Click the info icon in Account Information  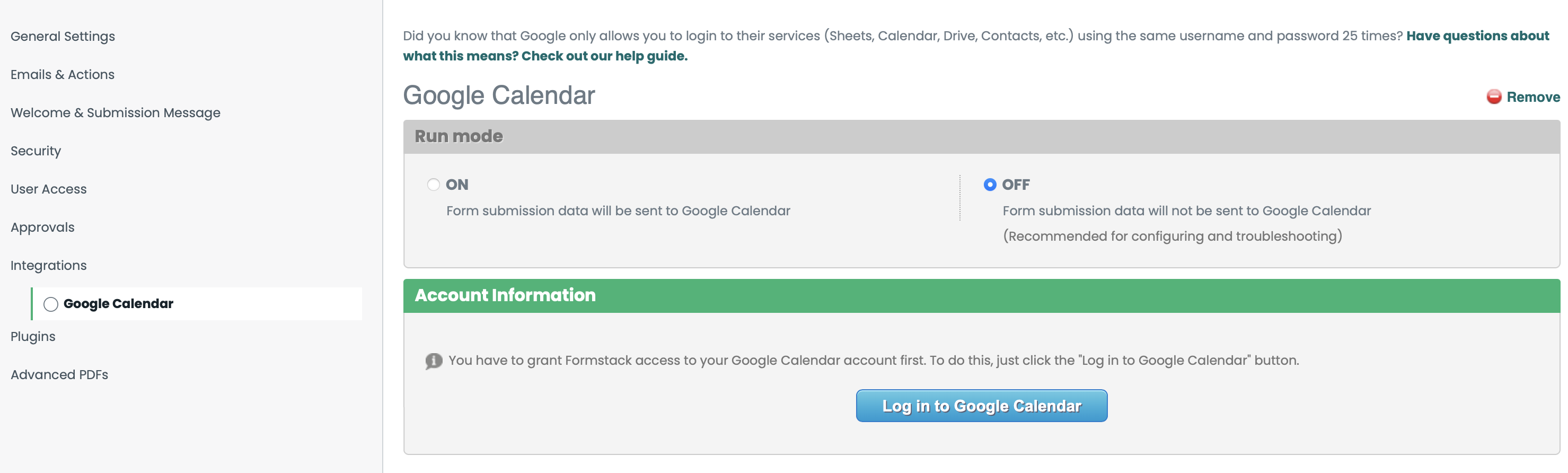tap(434, 361)
